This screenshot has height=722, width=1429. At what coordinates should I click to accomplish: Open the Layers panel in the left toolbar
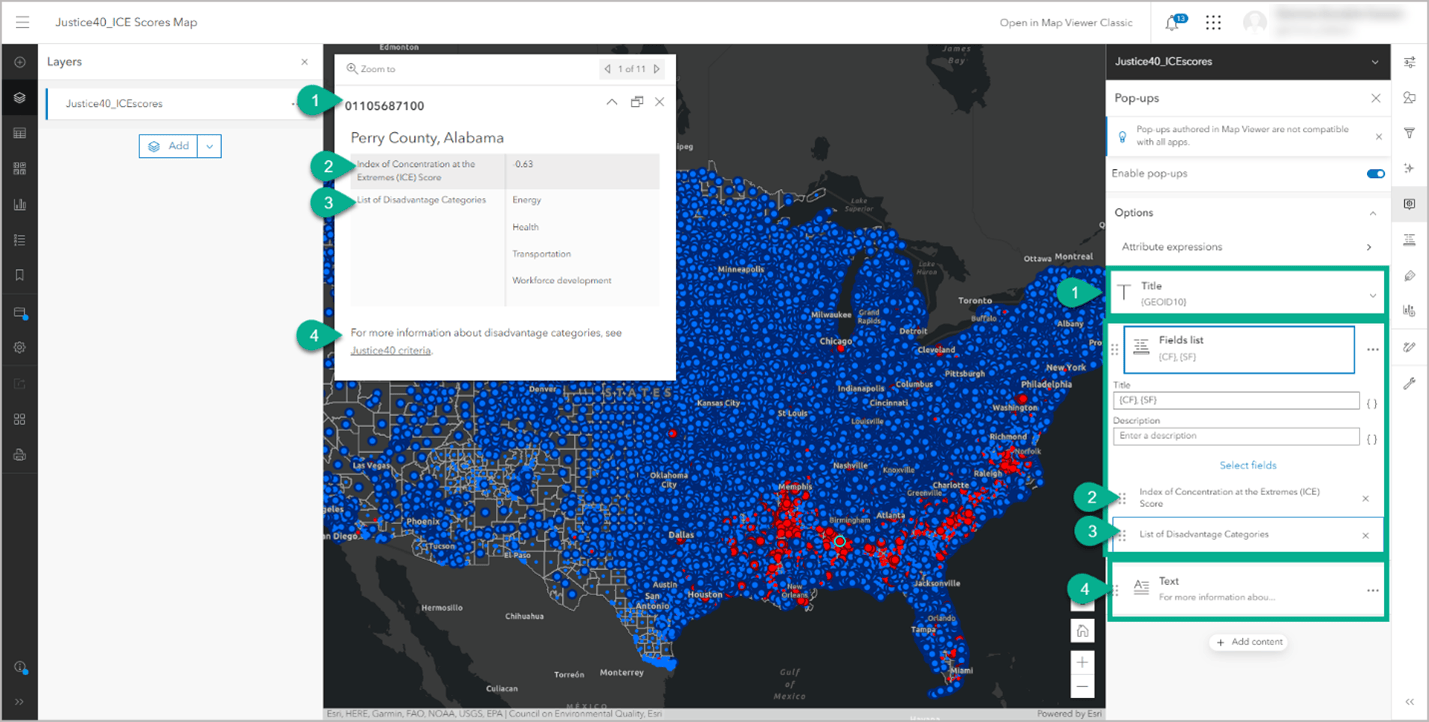pos(19,97)
